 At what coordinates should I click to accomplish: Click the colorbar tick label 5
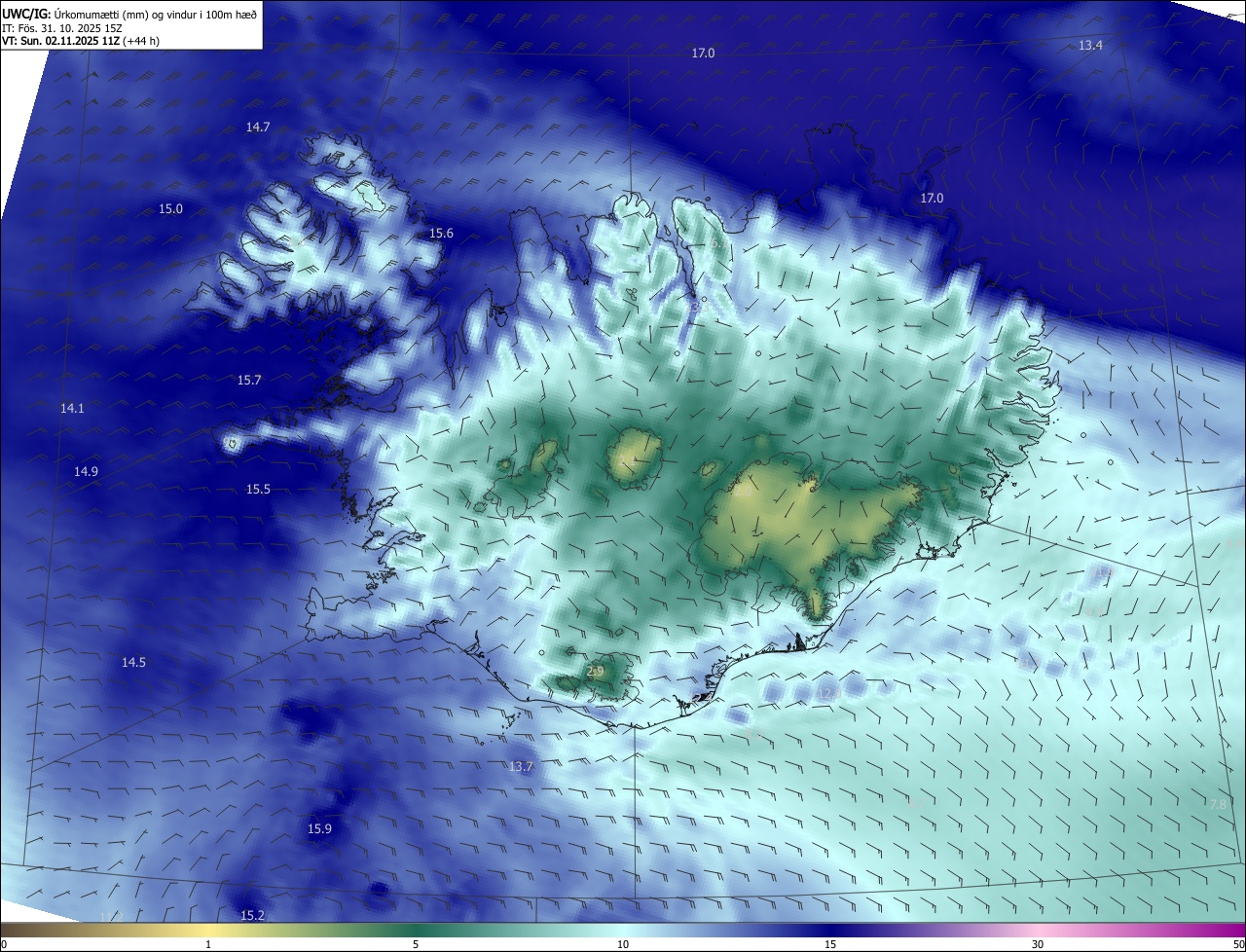point(416,944)
